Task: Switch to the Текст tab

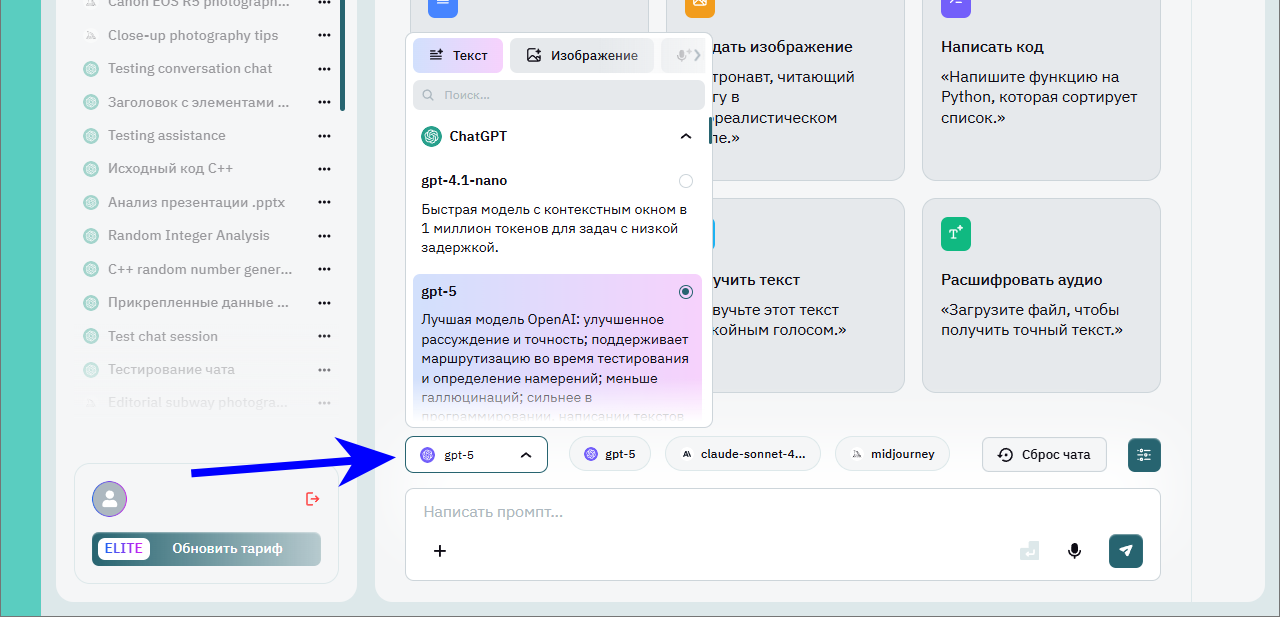Action: (x=458, y=56)
